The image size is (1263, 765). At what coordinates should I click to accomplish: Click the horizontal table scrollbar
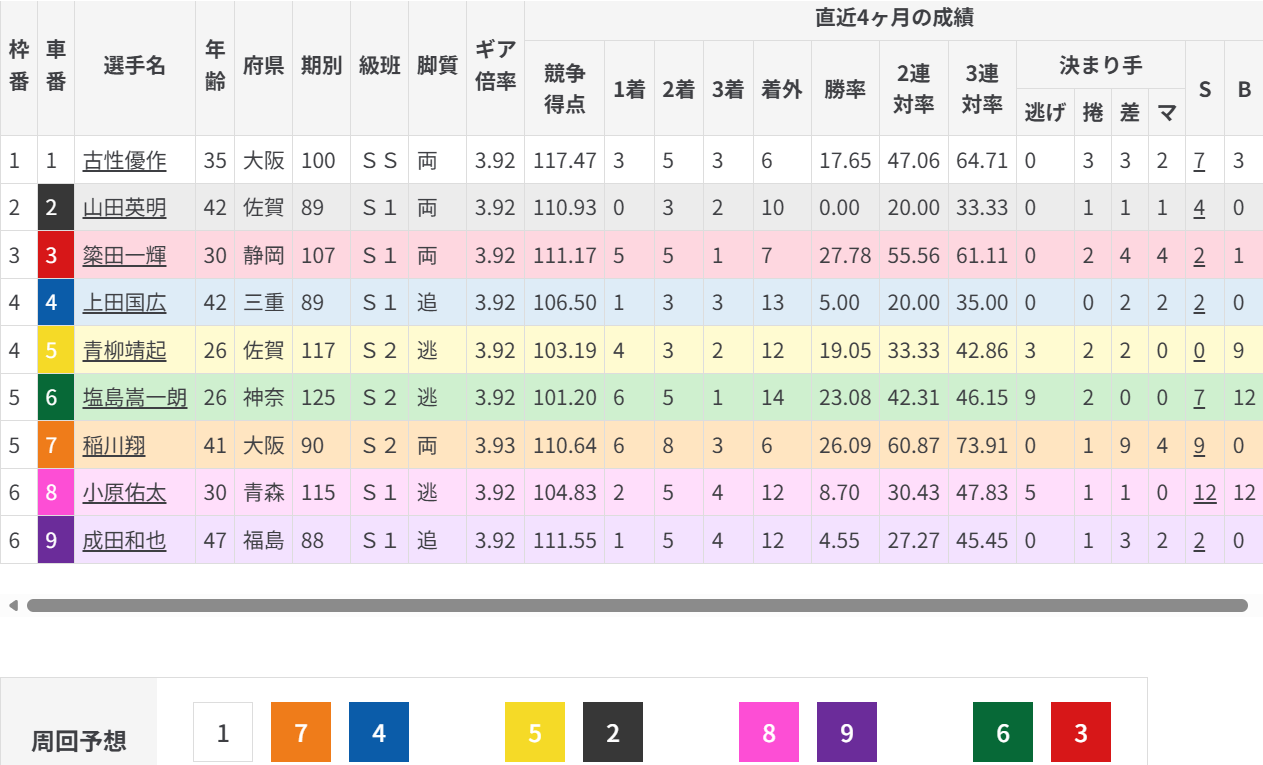tap(636, 605)
